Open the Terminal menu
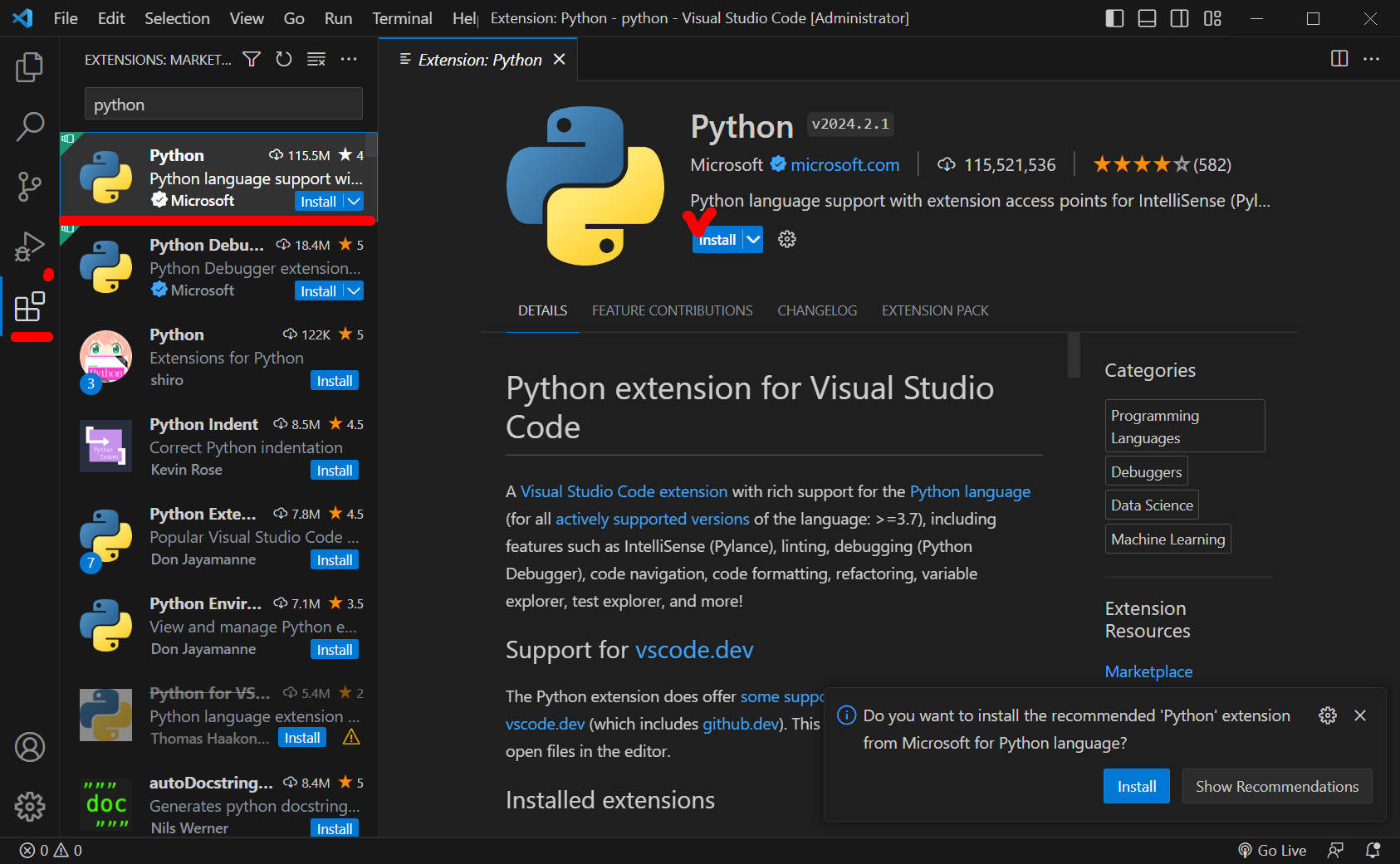The width and height of the screenshot is (1400, 864). (402, 18)
